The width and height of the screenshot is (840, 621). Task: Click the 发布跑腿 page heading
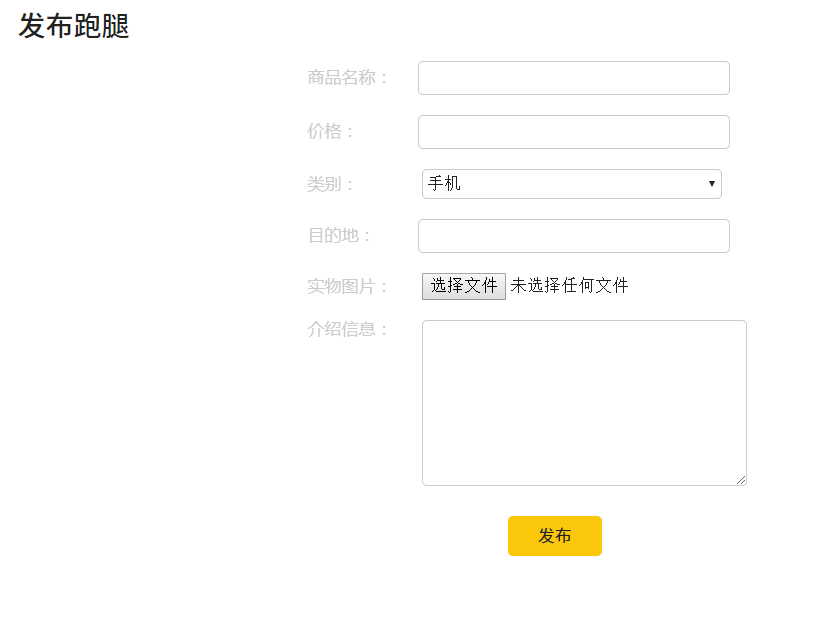coord(74,27)
